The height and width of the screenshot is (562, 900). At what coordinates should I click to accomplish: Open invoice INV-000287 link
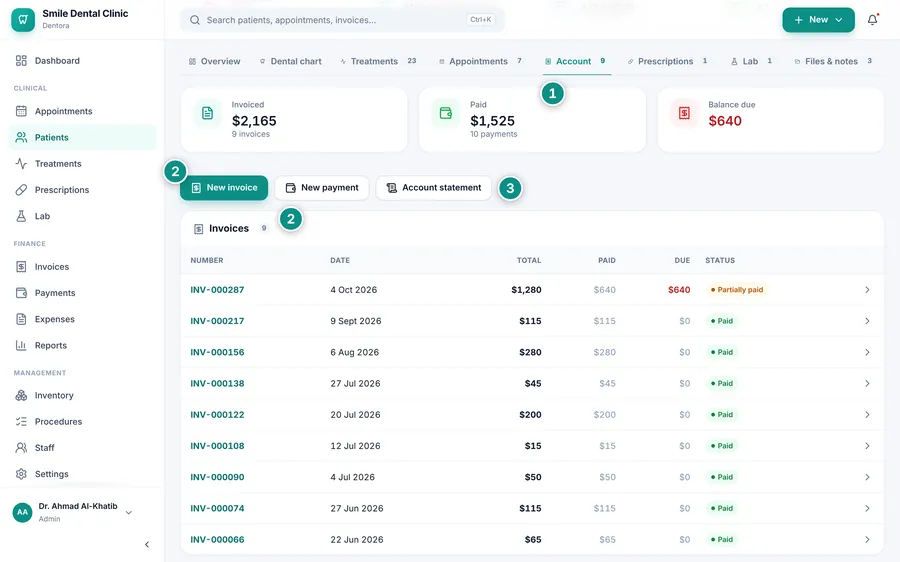point(217,290)
